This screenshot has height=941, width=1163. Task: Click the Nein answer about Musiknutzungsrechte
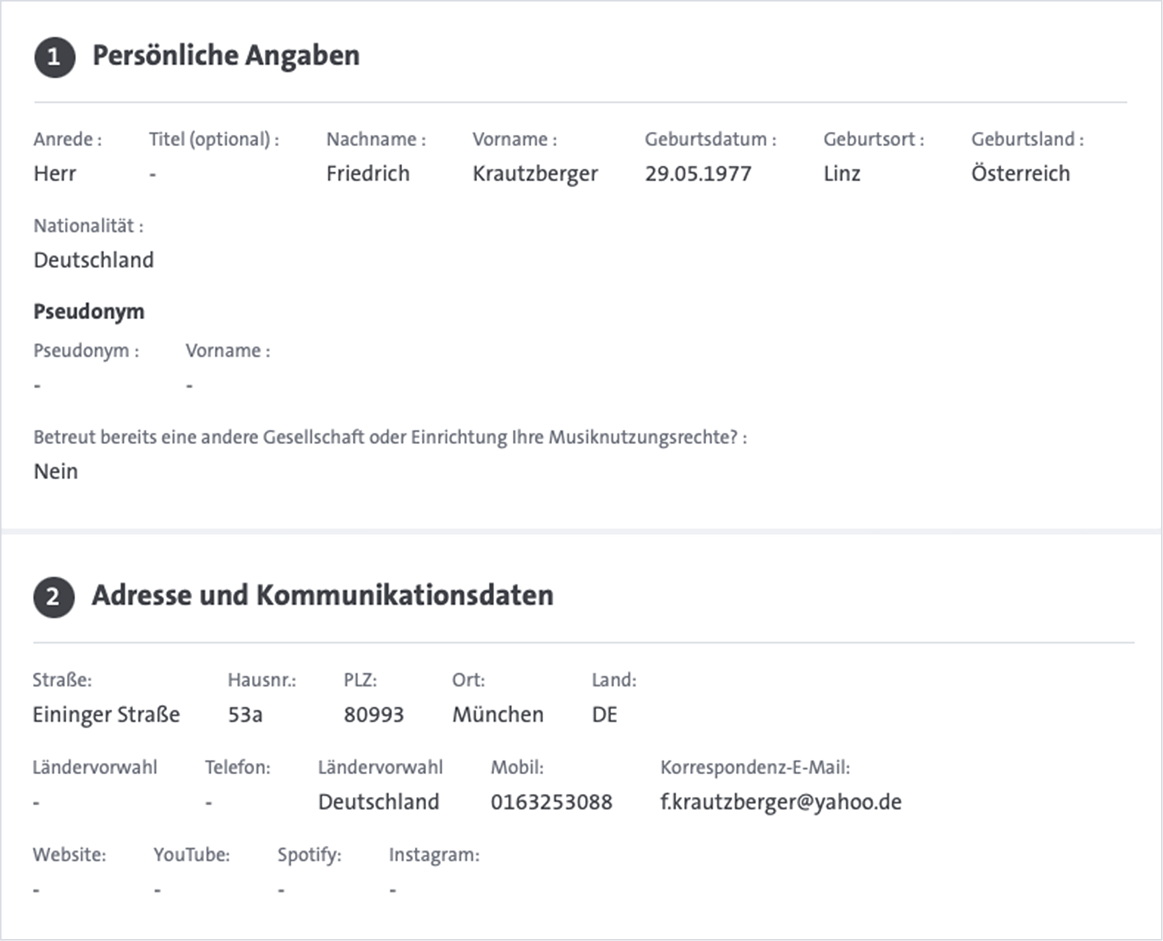[x=54, y=471]
